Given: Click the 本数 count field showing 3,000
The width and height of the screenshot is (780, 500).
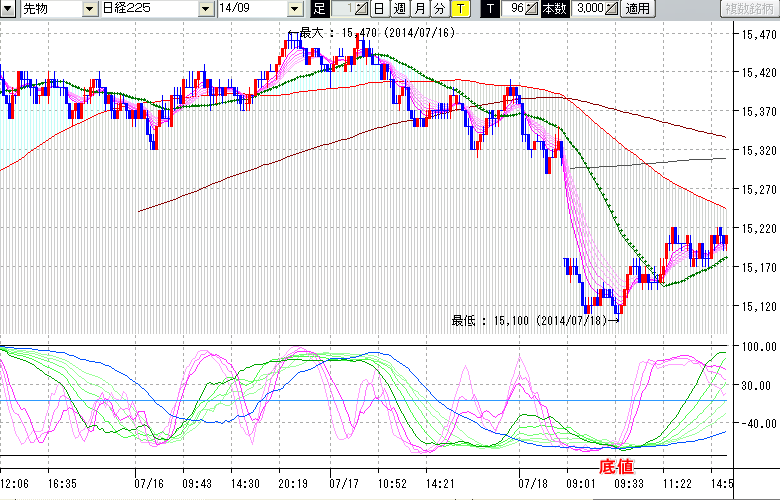Looking at the screenshot, I should (589, 9).
